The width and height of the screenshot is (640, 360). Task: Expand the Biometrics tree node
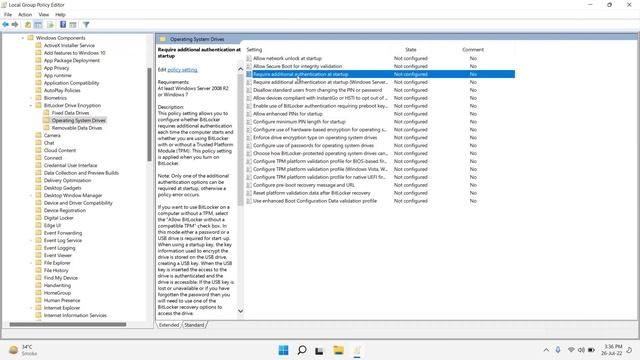pyautogui.click(x=31, y=98)
